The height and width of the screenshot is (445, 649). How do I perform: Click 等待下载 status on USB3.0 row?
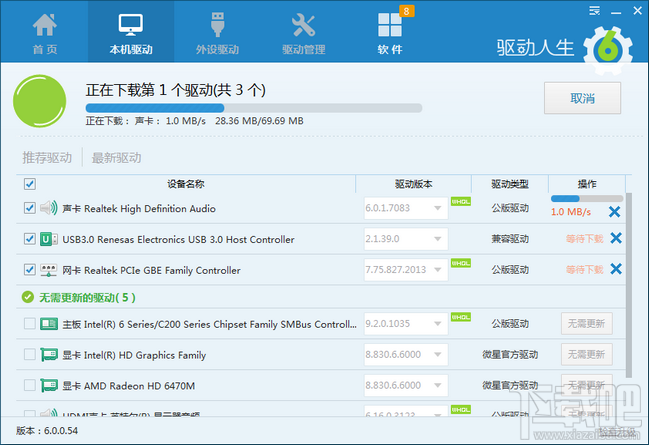click(x=584, y=239)
